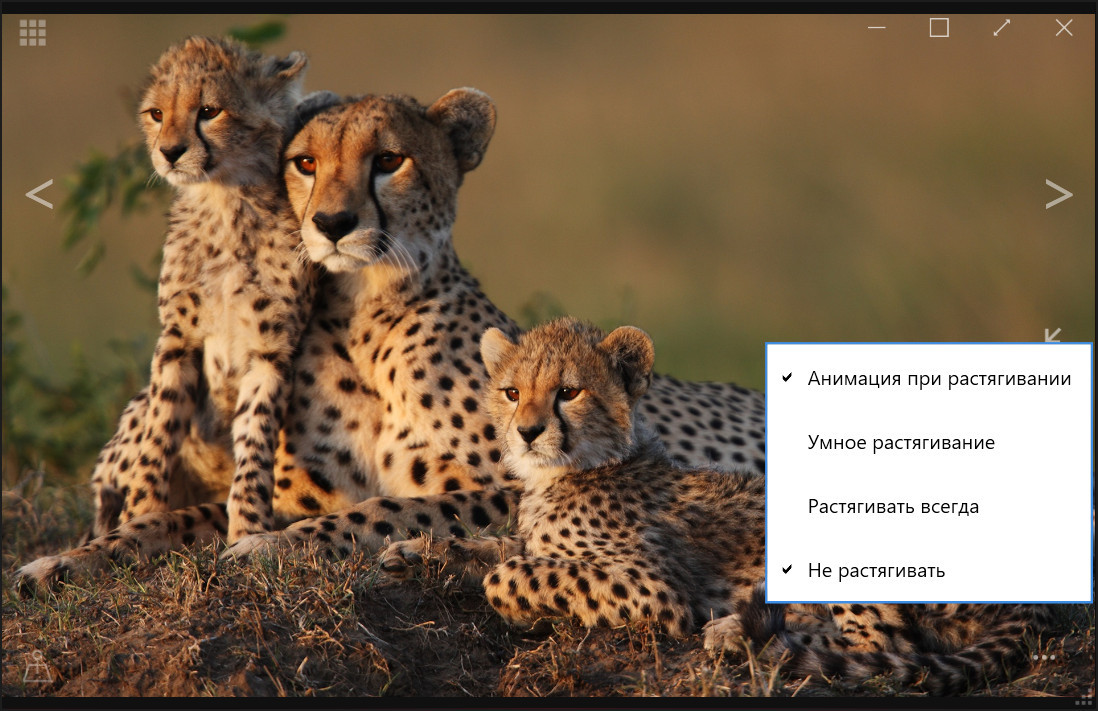
Task: Click the trapezoid weight icon on the photo
Action: 37,666
